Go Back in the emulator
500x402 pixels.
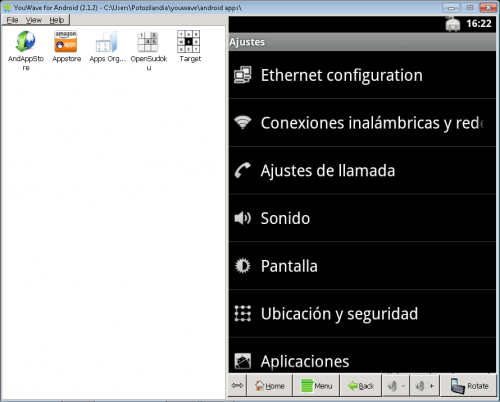click(x=361, y=386)
